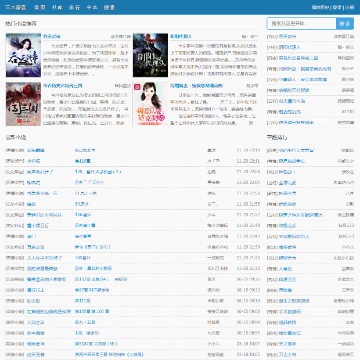Click the blue 搜索 search button
The height and width of the screenshot is (360, 360).
point(345,24)
